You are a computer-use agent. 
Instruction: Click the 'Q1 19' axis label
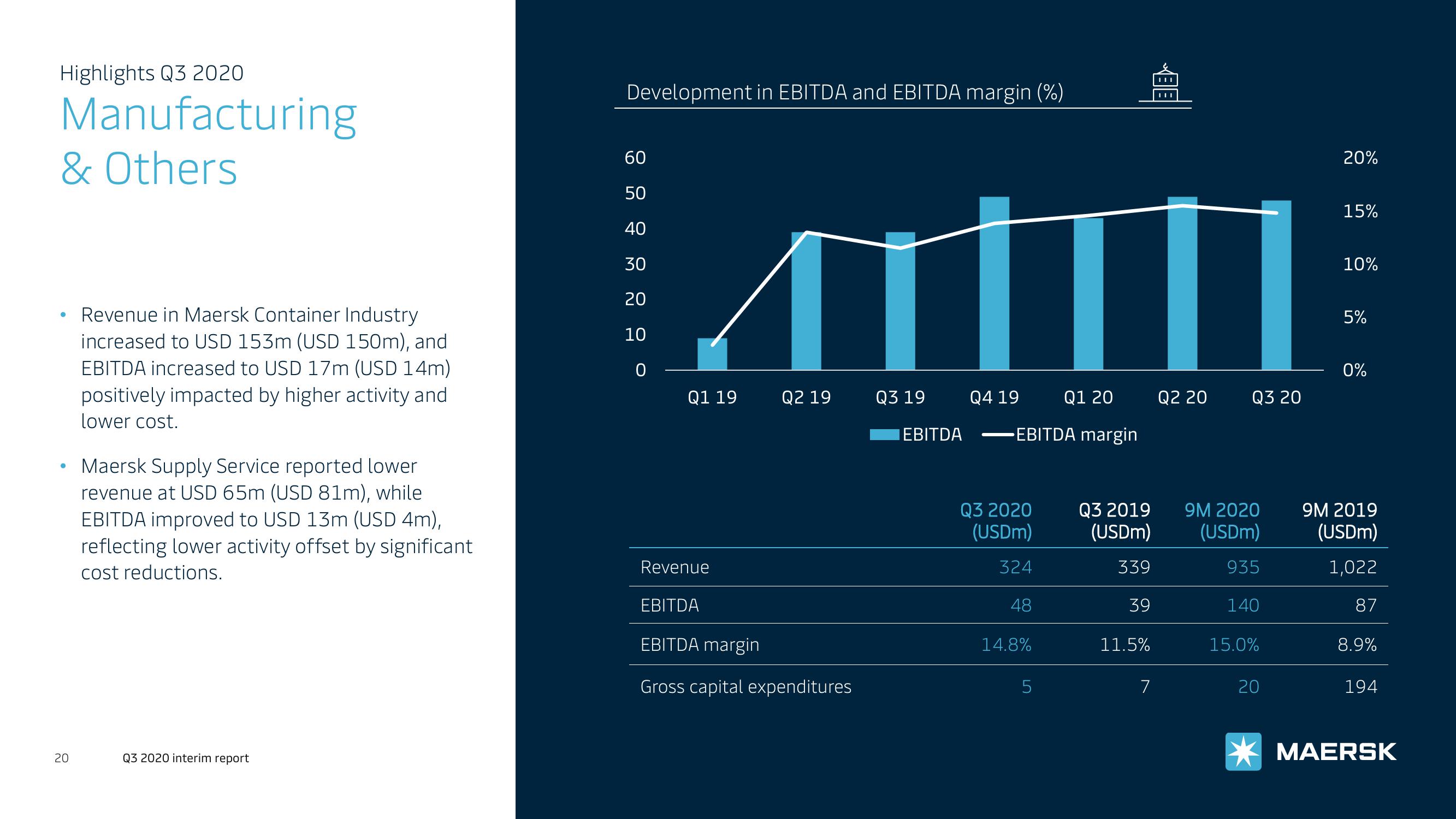click(x=712, y=397)
